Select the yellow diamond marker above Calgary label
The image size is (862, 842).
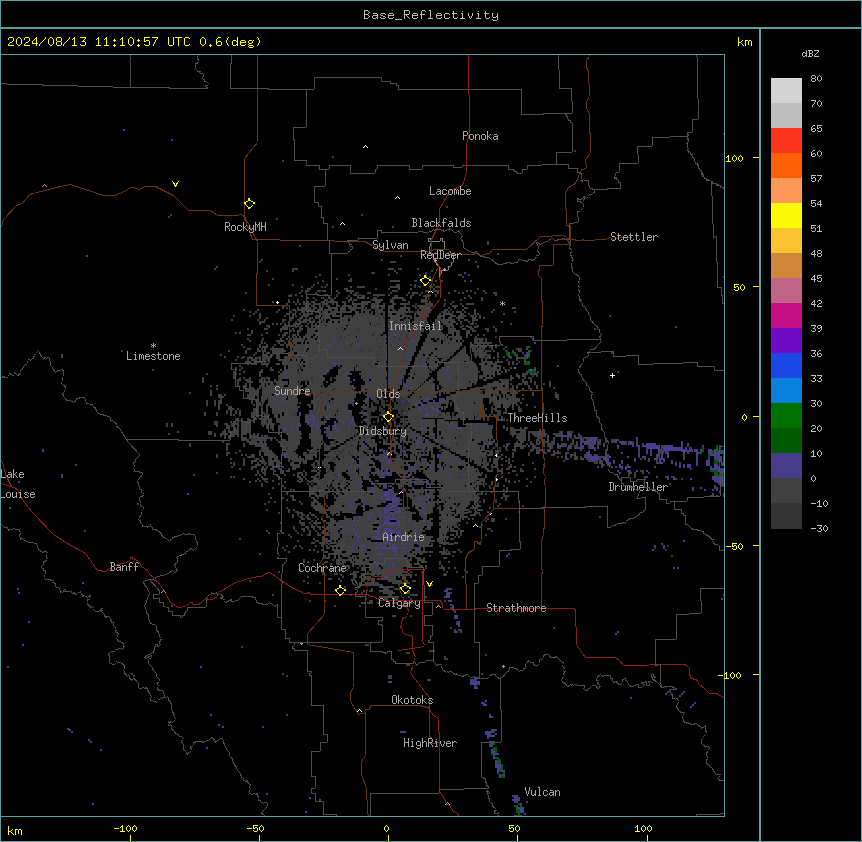coord(405,589)
